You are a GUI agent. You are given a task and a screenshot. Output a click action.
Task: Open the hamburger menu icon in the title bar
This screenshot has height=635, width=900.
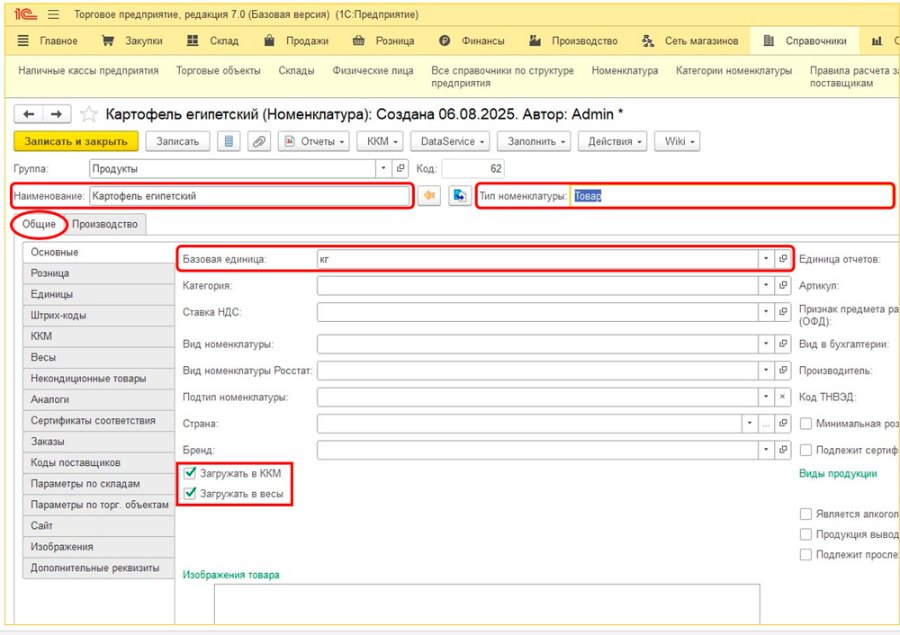point(53,14)
